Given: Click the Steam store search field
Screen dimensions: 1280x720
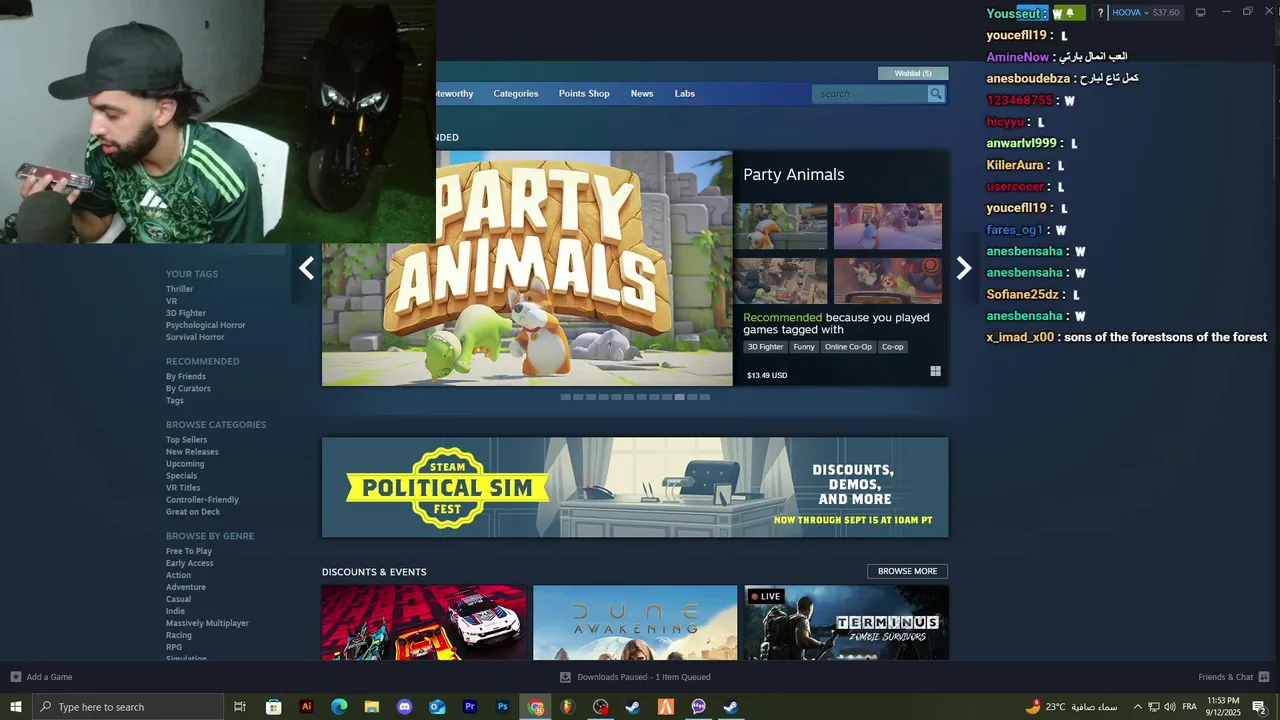Looking at the screenshot, I should point(870,93).
